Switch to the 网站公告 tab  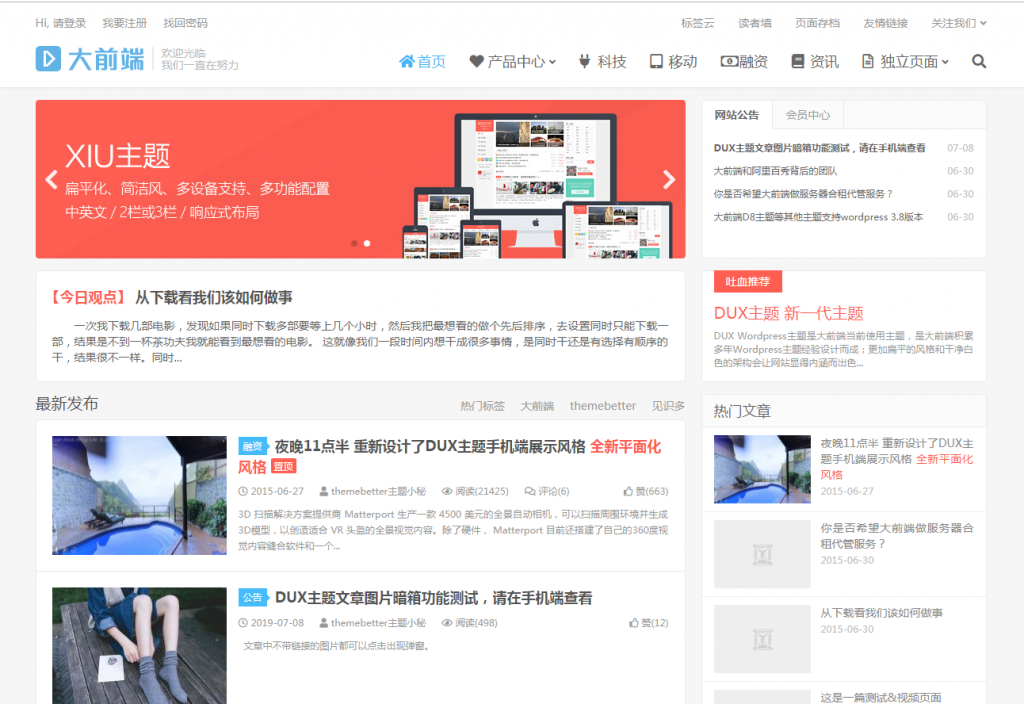[x=737, y=115]
